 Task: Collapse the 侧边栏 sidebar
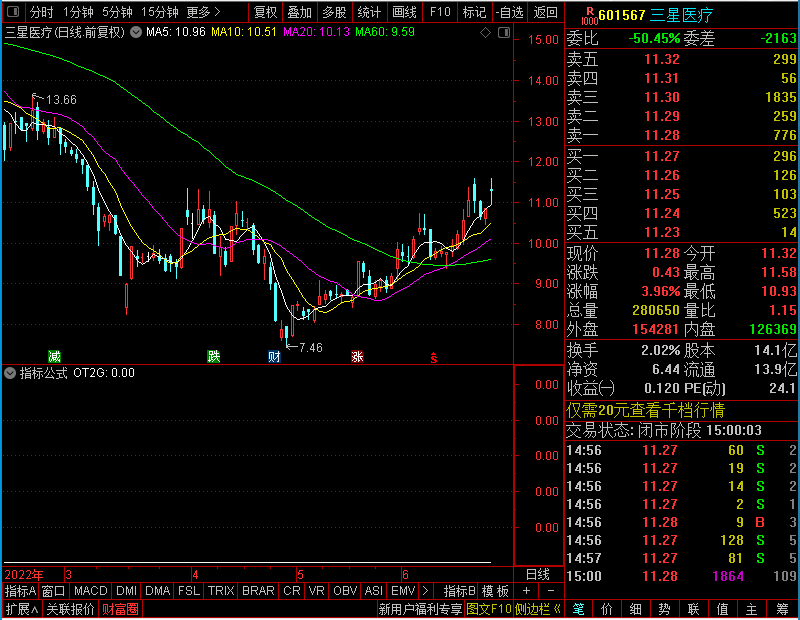(x=537, y=609)
